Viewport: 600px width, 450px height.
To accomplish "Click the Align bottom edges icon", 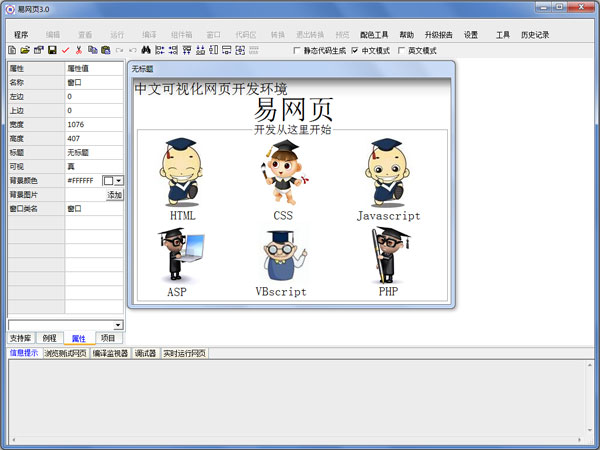I will pyautogui.click(x=201, y=50).
